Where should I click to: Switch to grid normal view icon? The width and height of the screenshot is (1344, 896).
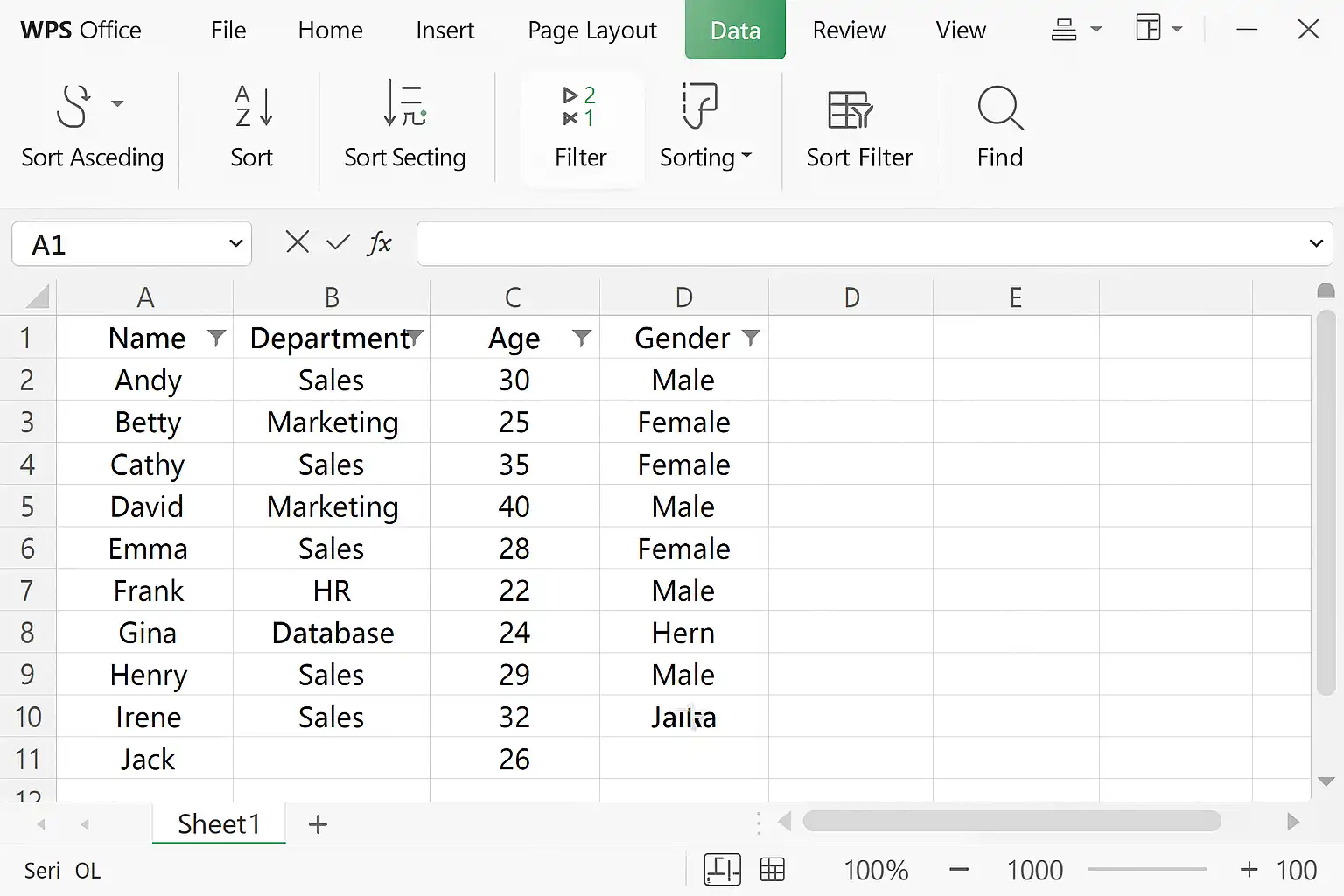773,870
